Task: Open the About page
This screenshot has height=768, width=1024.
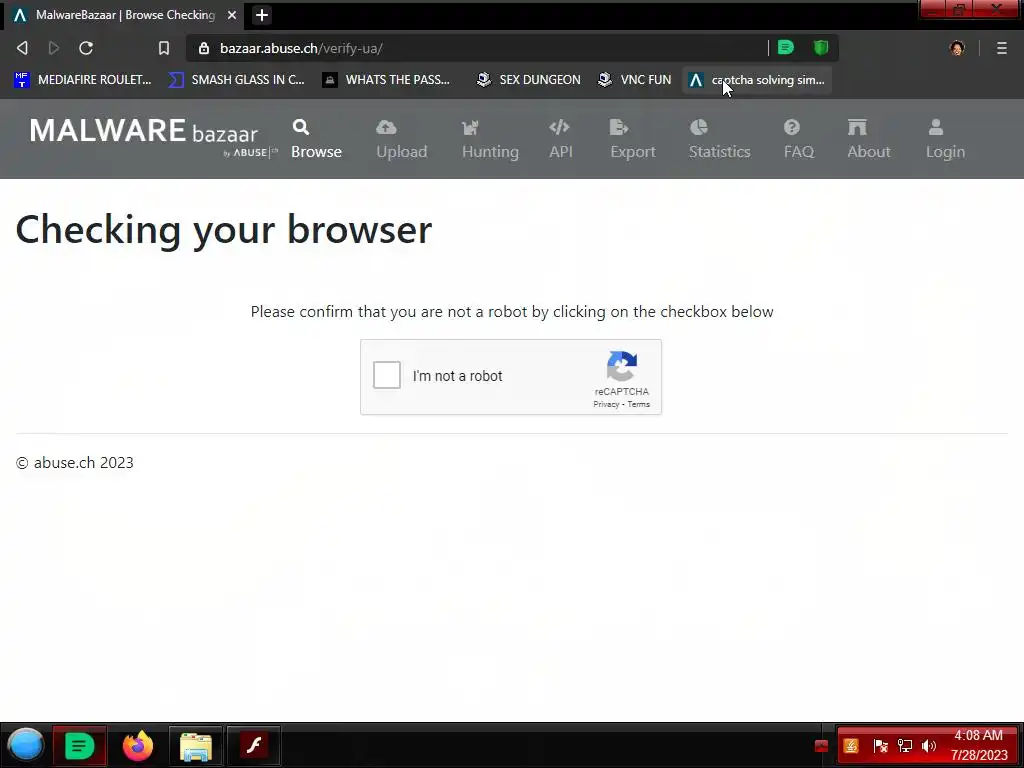Action: point(869,139)
